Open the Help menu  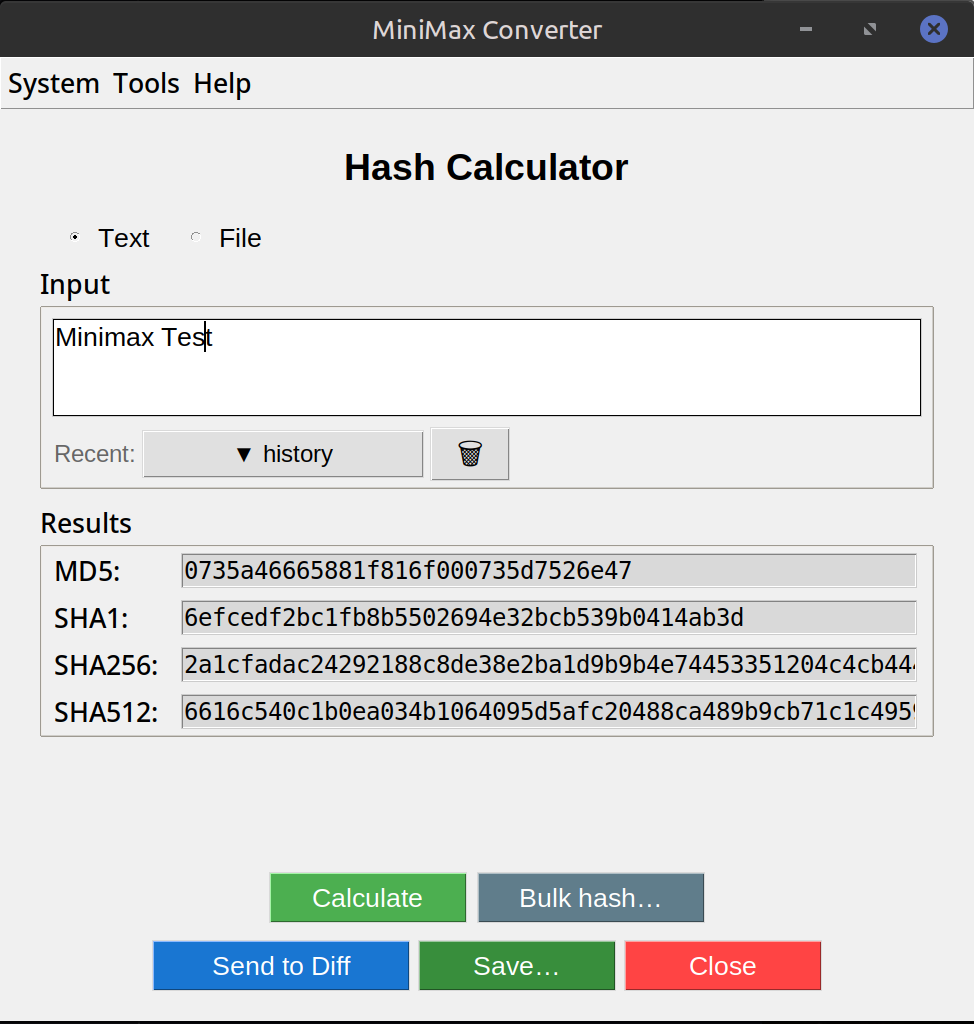point(222,84)
